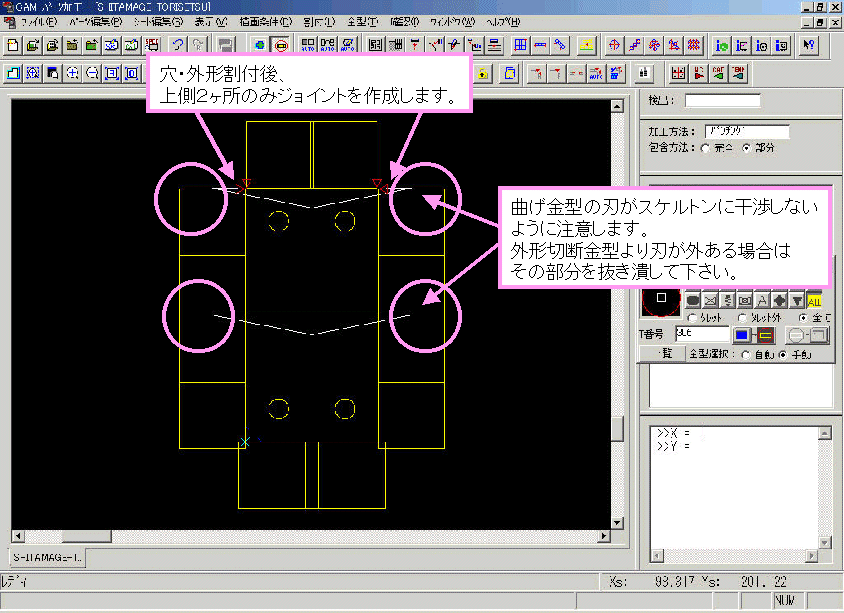Open the 金型(T) menu
This screenshot has width=844, height=613.
pos(362,22)
